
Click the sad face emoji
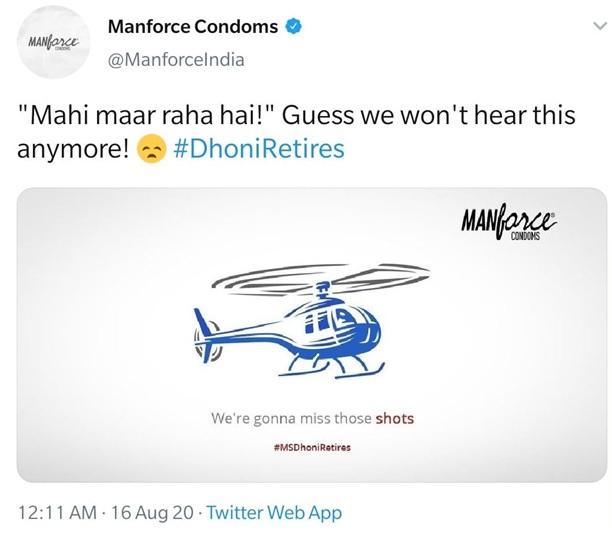tap(152, 149)
